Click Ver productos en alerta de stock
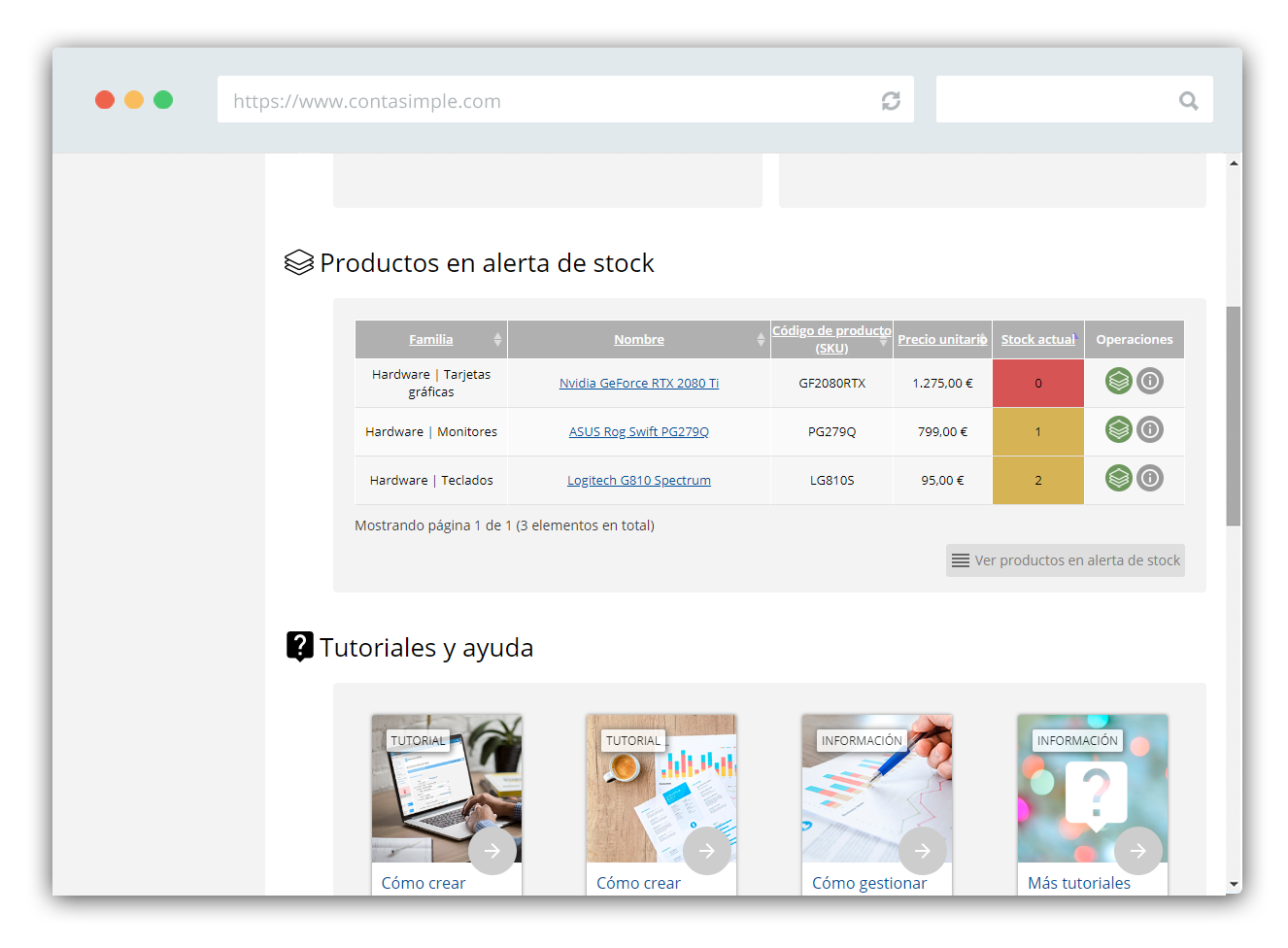 tap(1066, 560)
